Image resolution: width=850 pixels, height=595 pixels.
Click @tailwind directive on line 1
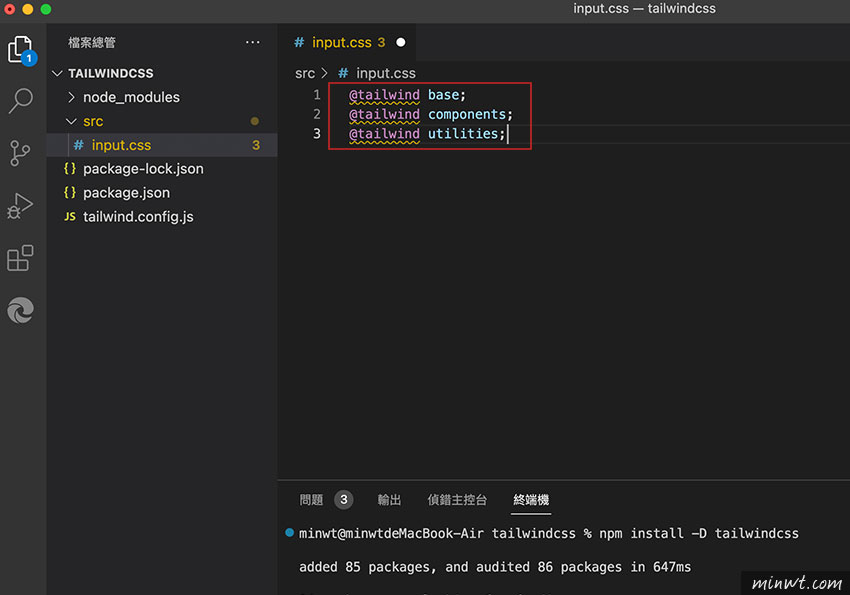(x=384, y=95)
